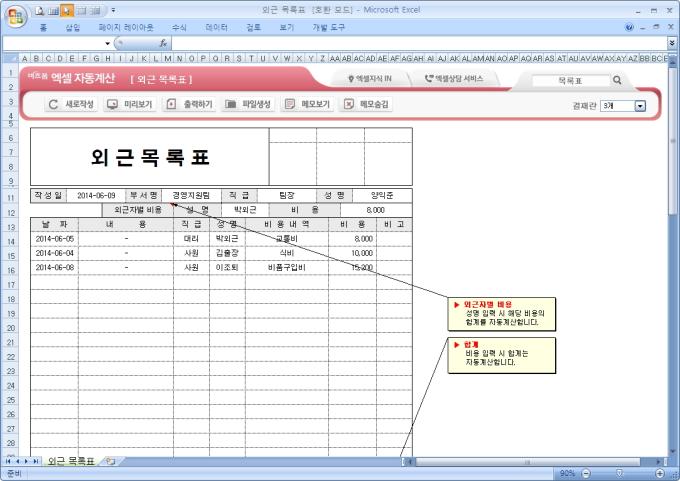Go to first sheet with tab navigation arrow

click(x=8, y=461)
